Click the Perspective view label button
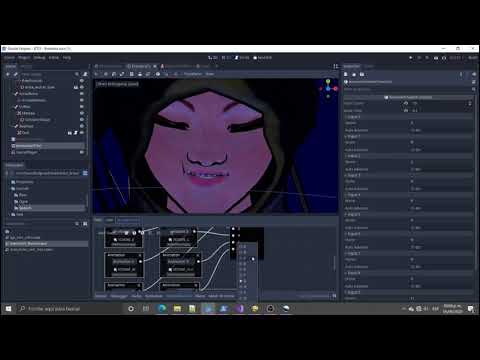 [x=117, y=84]
